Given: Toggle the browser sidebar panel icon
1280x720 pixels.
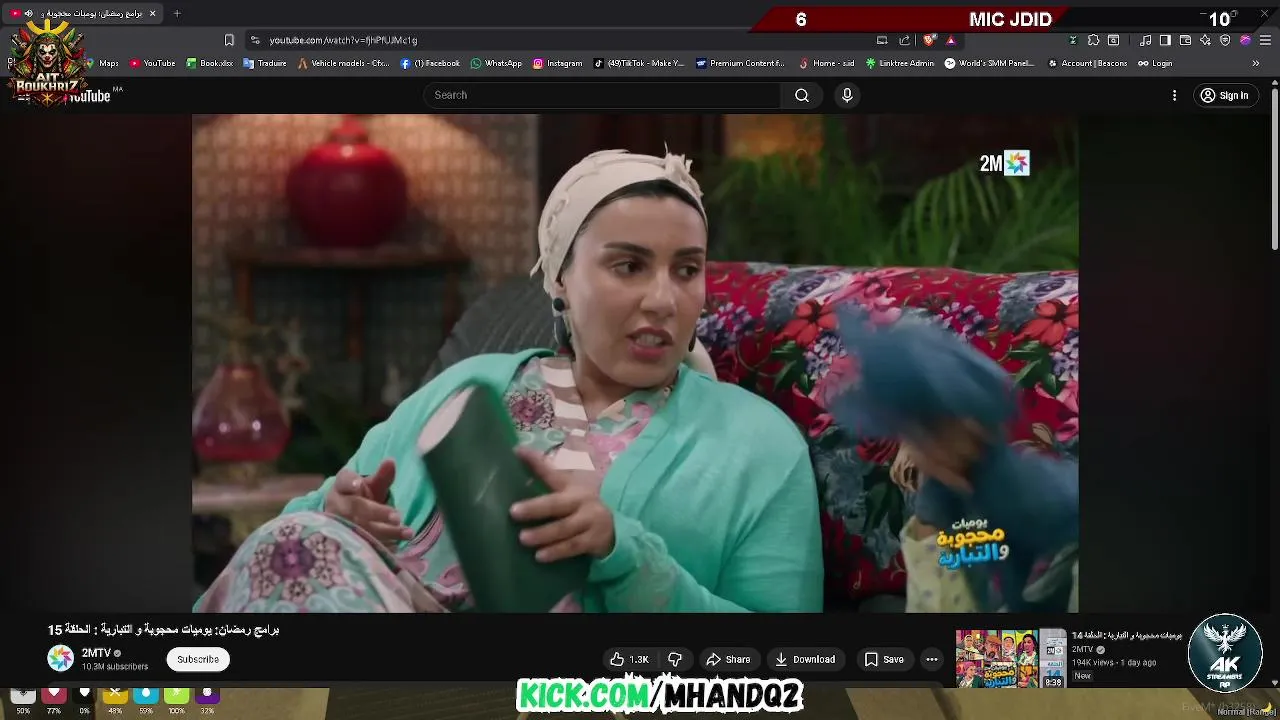Looking at the screenshot, I should point(1165,40).
